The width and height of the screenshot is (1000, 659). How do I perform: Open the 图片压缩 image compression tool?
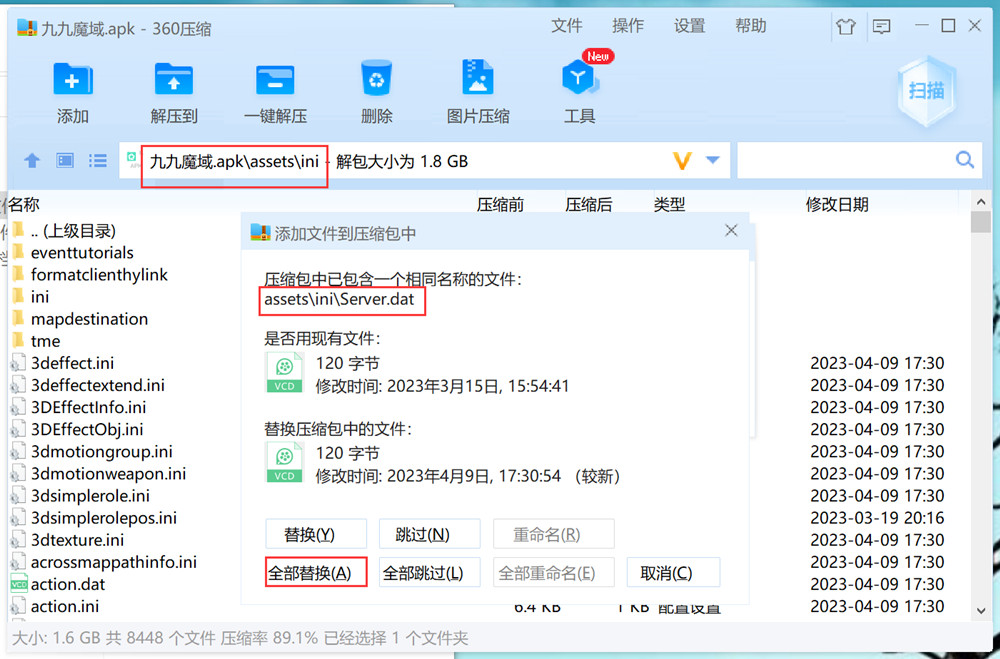point(478,81)
